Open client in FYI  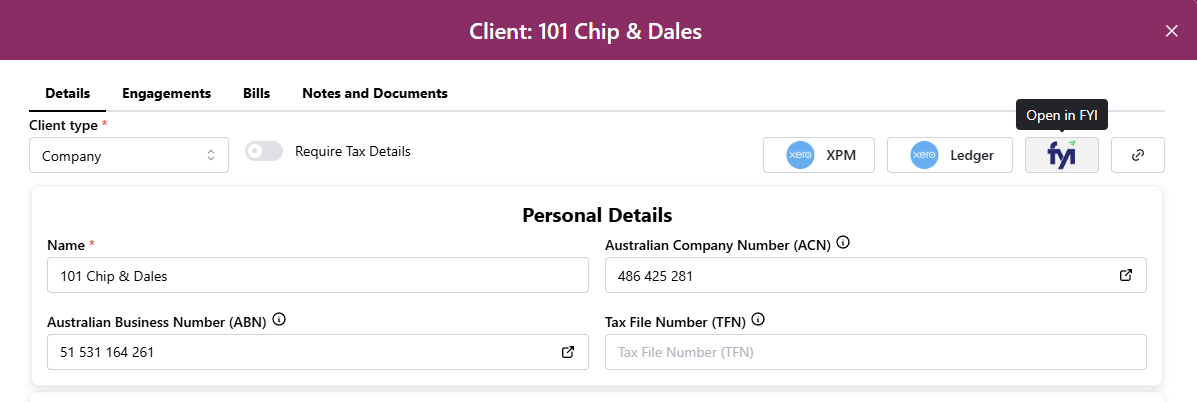[1061, 155]
